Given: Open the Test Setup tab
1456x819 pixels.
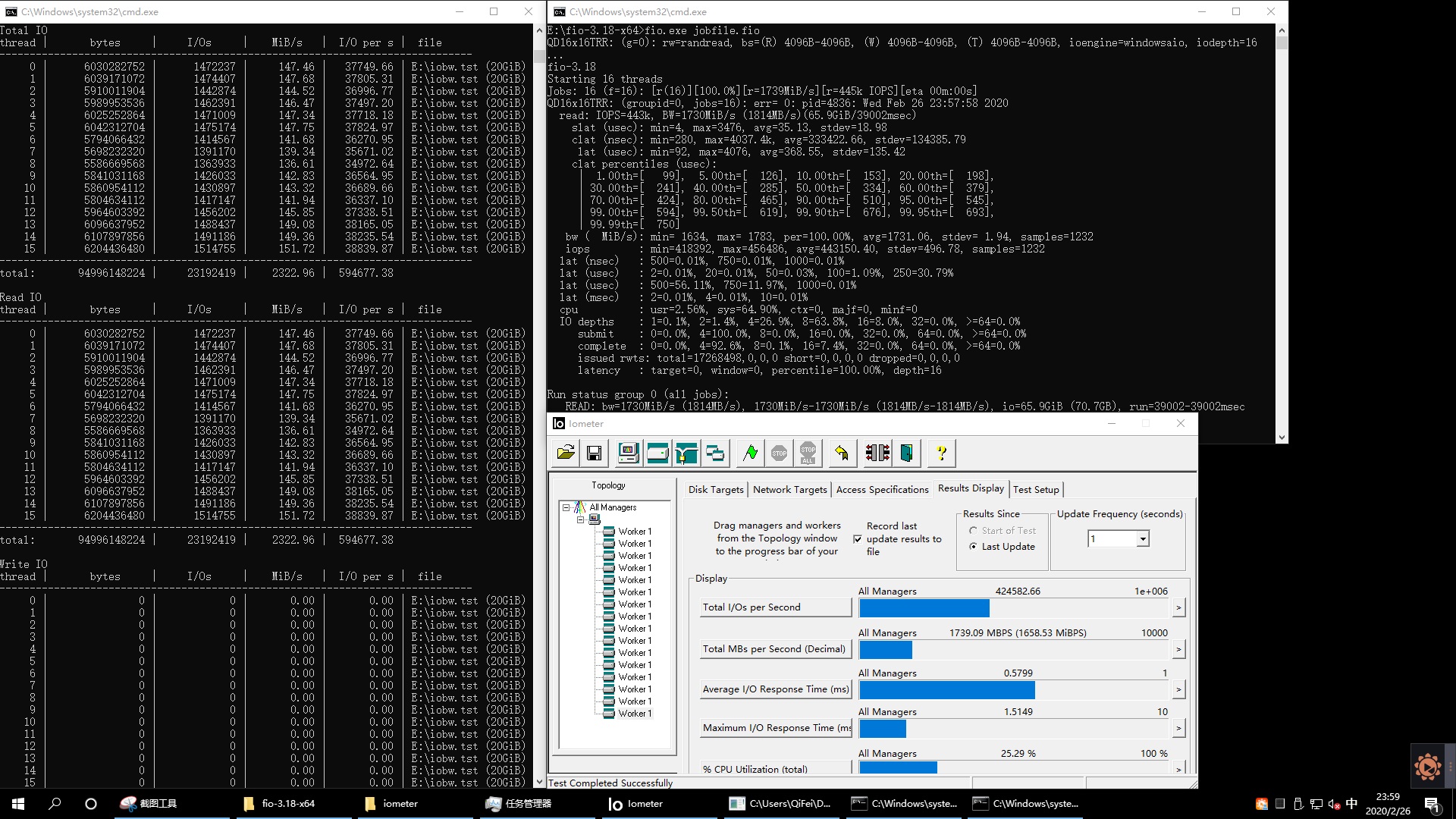Looking at the screenshot, I should 1036,489.
